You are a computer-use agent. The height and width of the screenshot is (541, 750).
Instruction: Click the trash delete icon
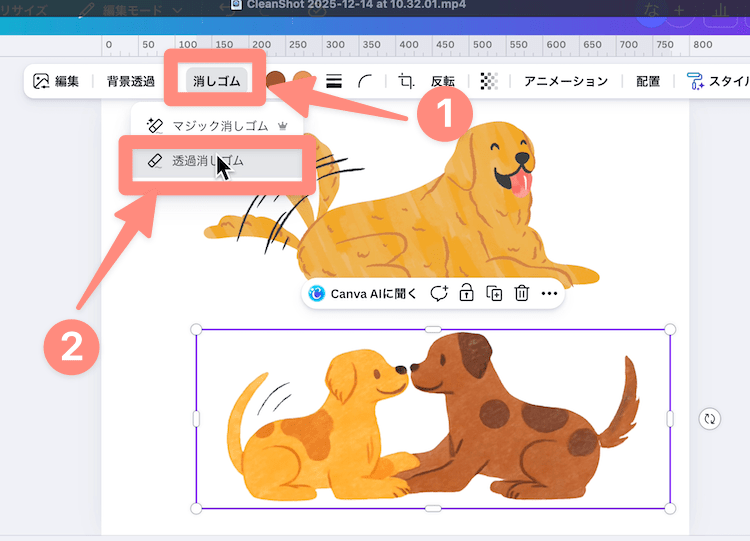coord(521,293)
